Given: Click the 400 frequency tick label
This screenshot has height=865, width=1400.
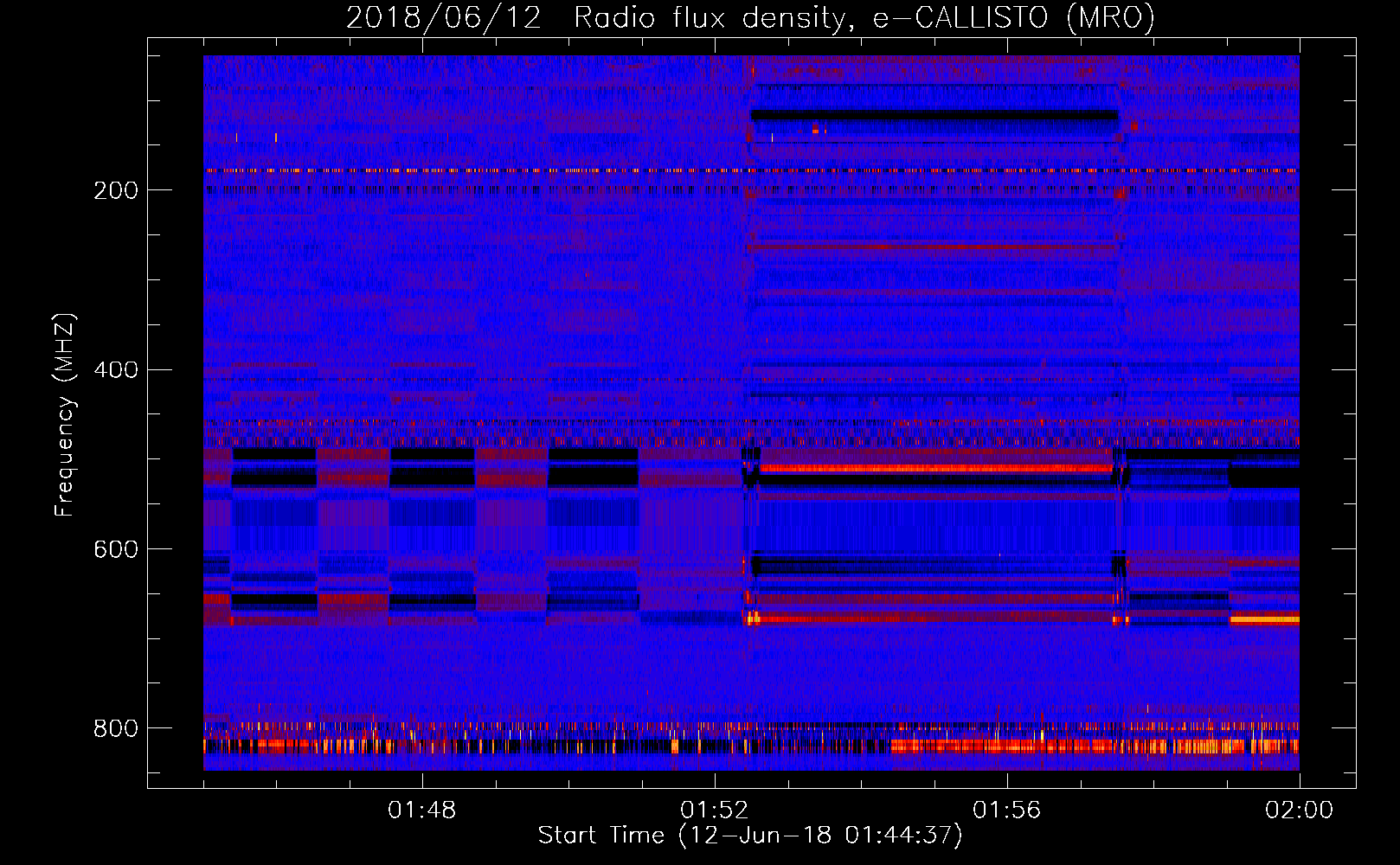Looking at the screenshot, I should click(x=116, y=370).
